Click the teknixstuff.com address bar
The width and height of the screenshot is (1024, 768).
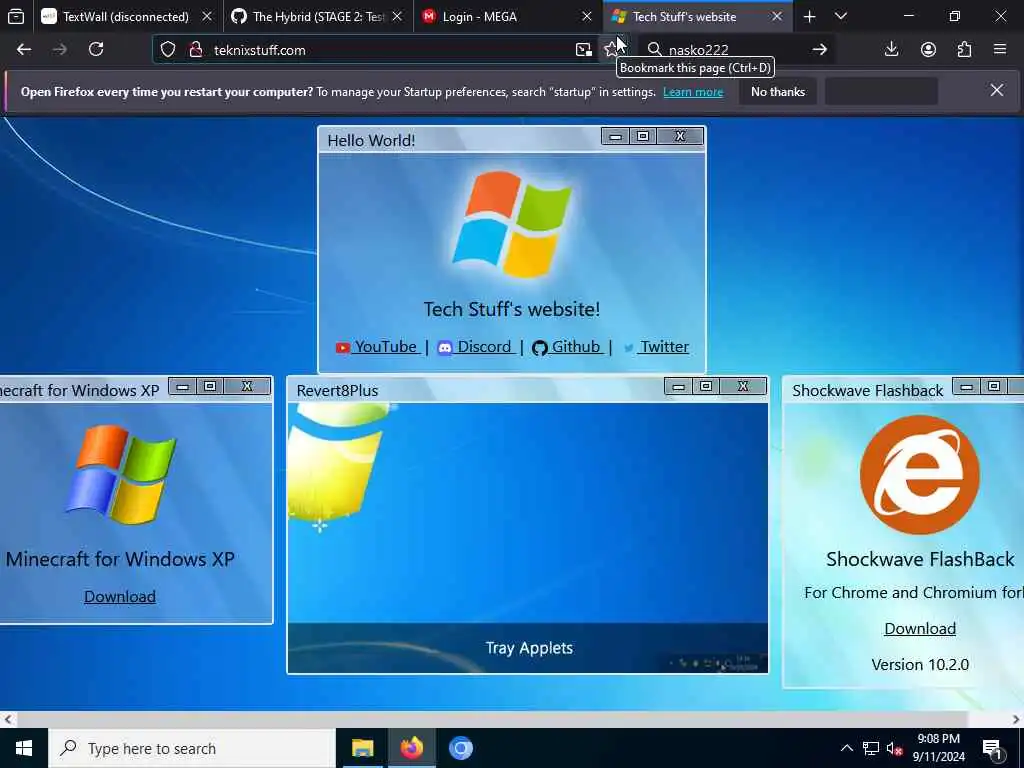390,50
